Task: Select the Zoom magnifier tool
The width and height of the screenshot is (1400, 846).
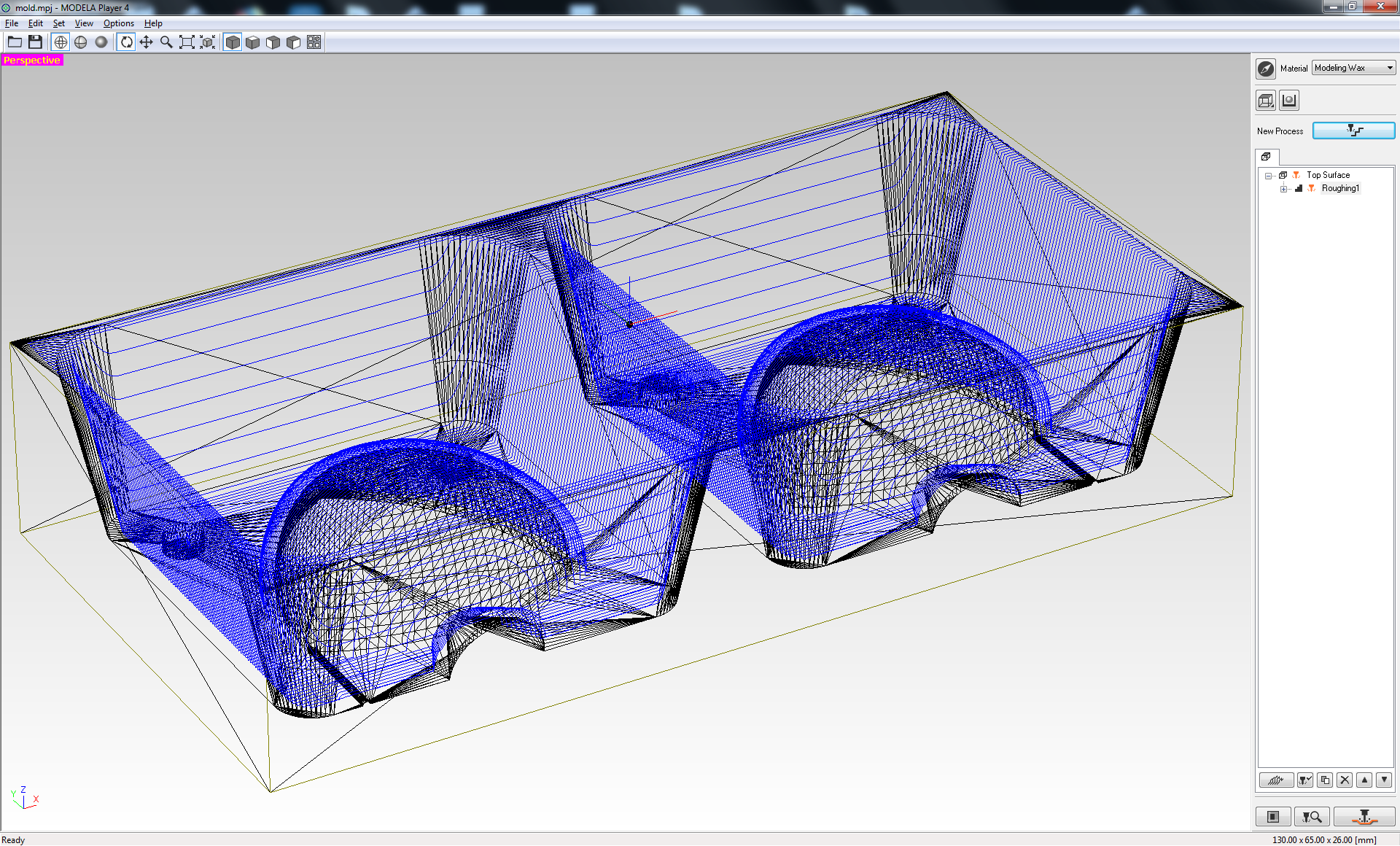Action: [x=166, y=42]
